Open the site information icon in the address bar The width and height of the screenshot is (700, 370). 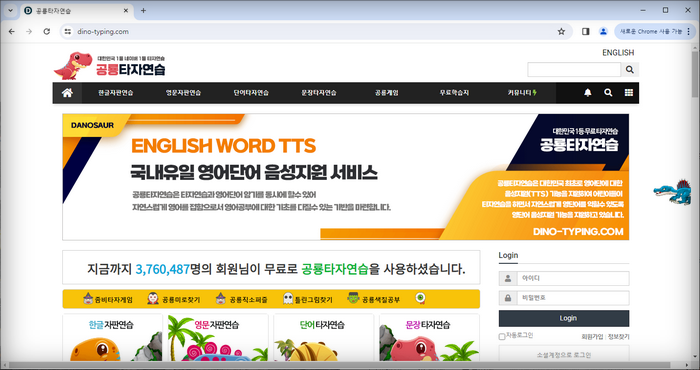pos(68,32)
